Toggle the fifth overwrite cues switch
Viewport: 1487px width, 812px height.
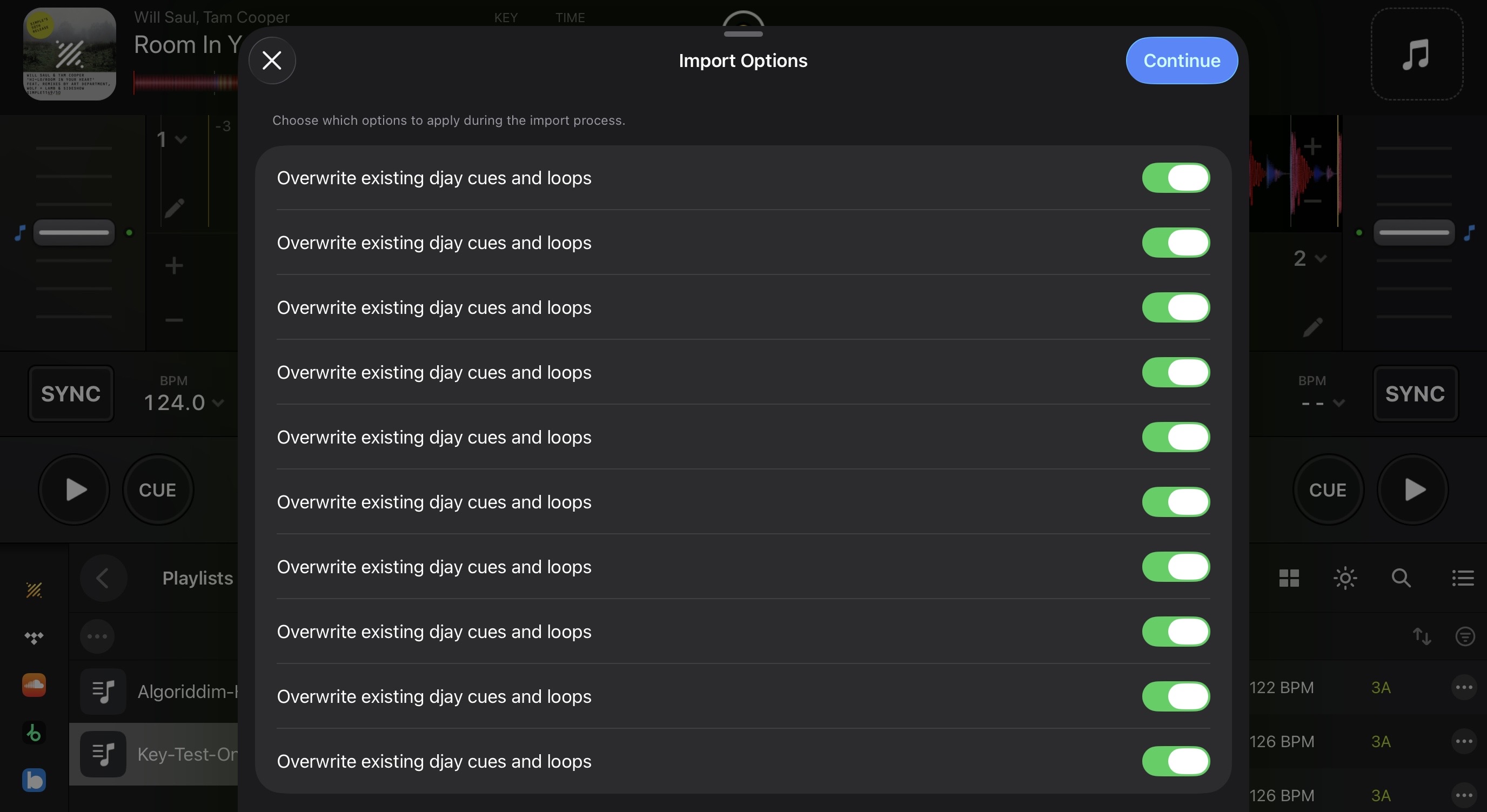click(x=1175, y=437)
